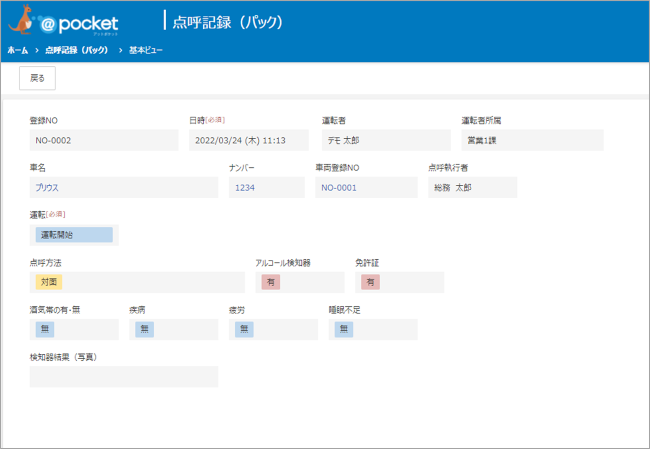Click the 戻る button
The image size is (650, 449).
coord(37,78)
